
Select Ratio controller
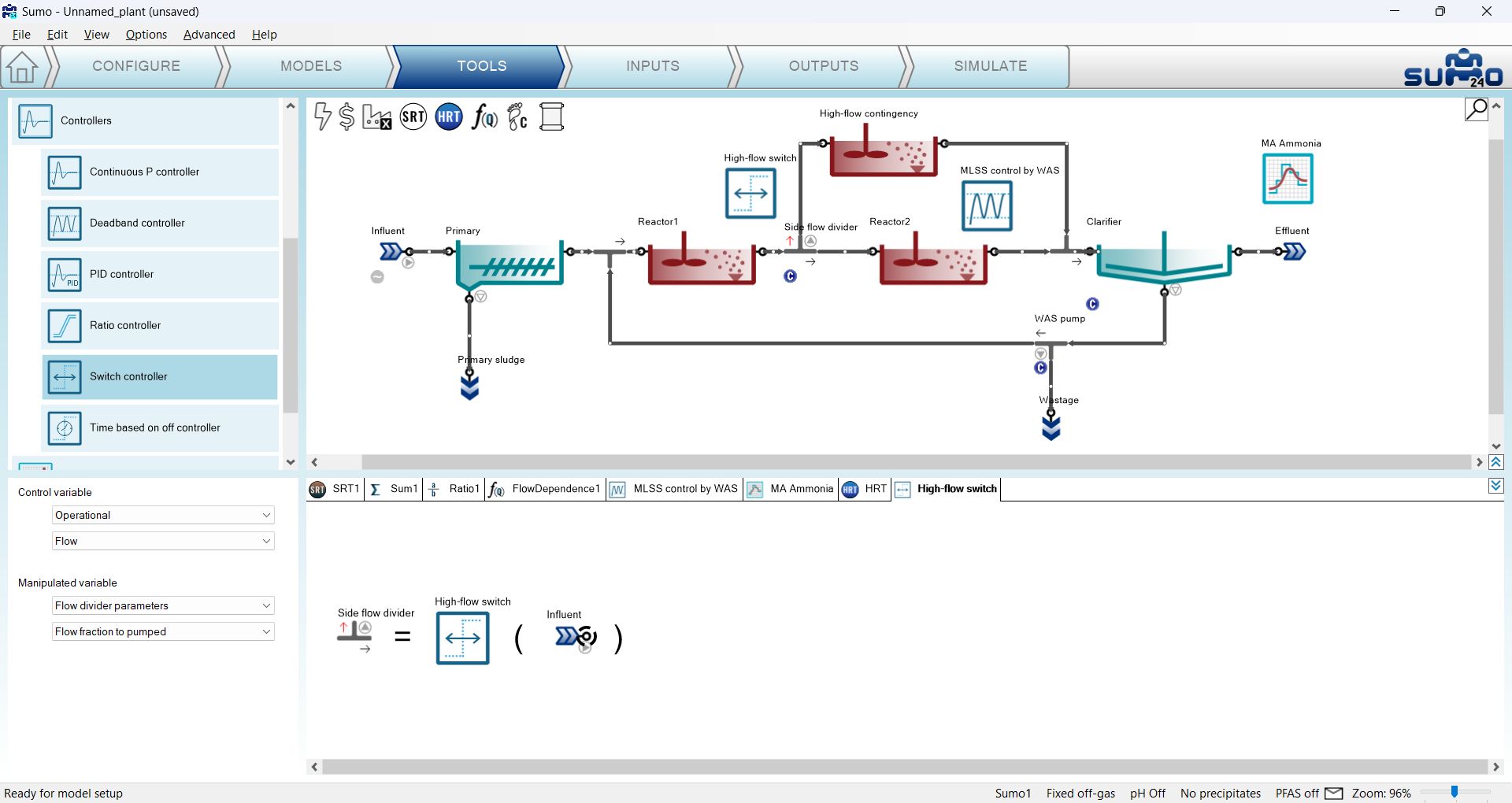(x=160, y=325)
